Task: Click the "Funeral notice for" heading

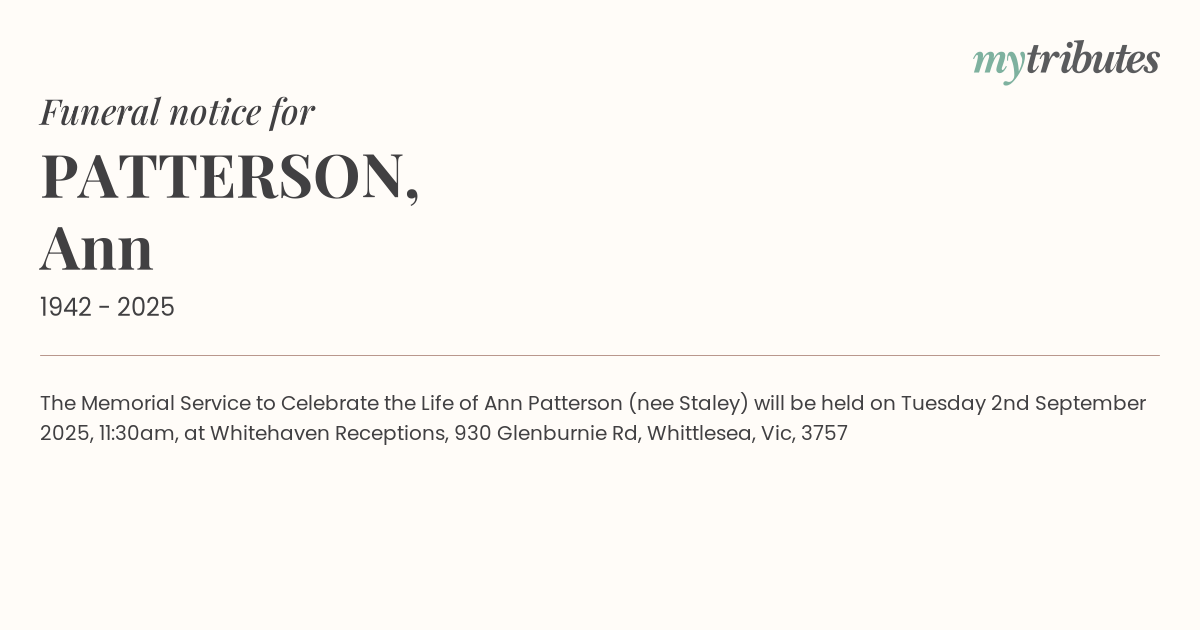Action: [177, 112]
